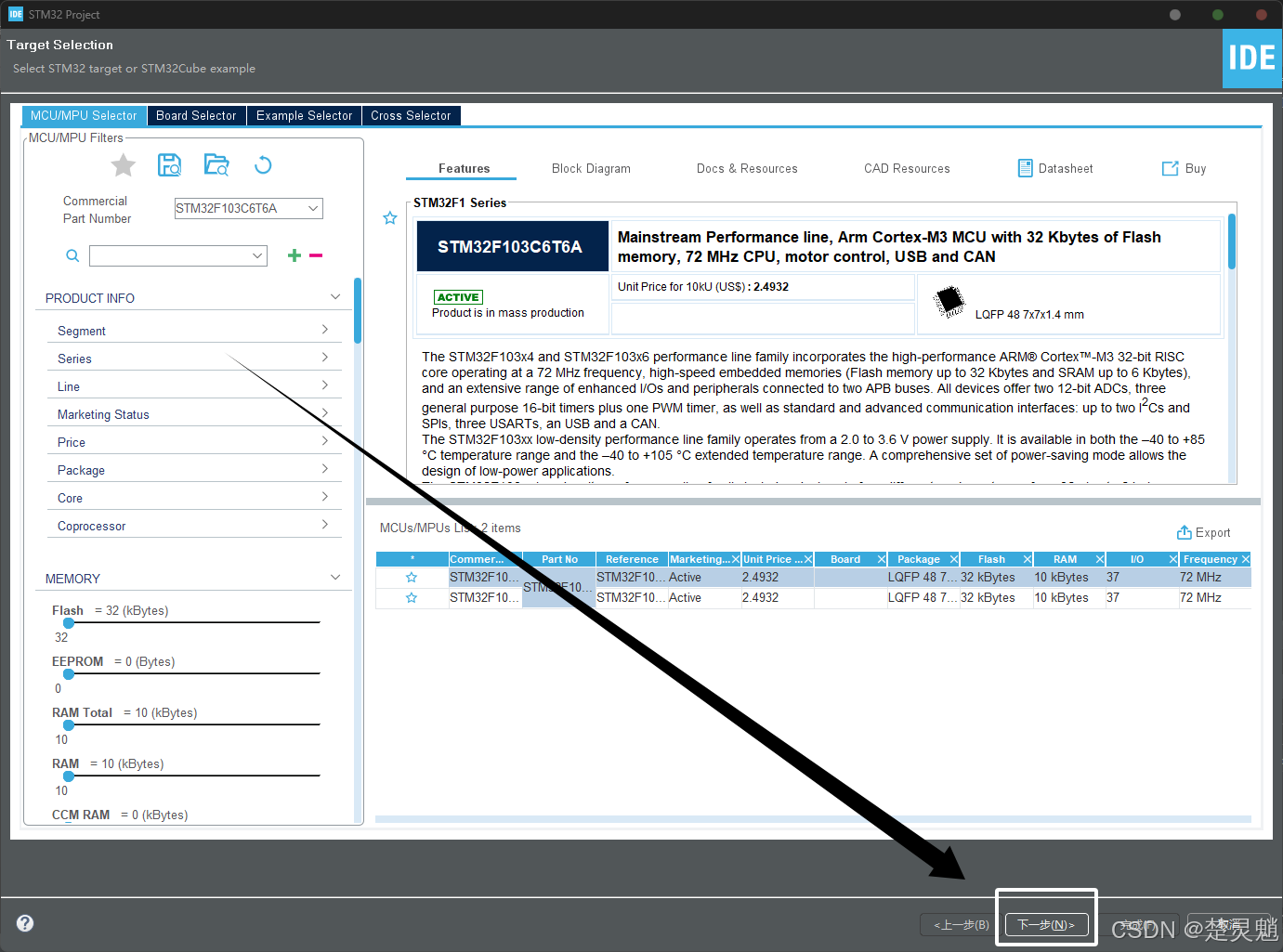Toggle favorite star in first MCU list row
The height and width of the screenshot is (952, 1283).
(x=412, y=578)
